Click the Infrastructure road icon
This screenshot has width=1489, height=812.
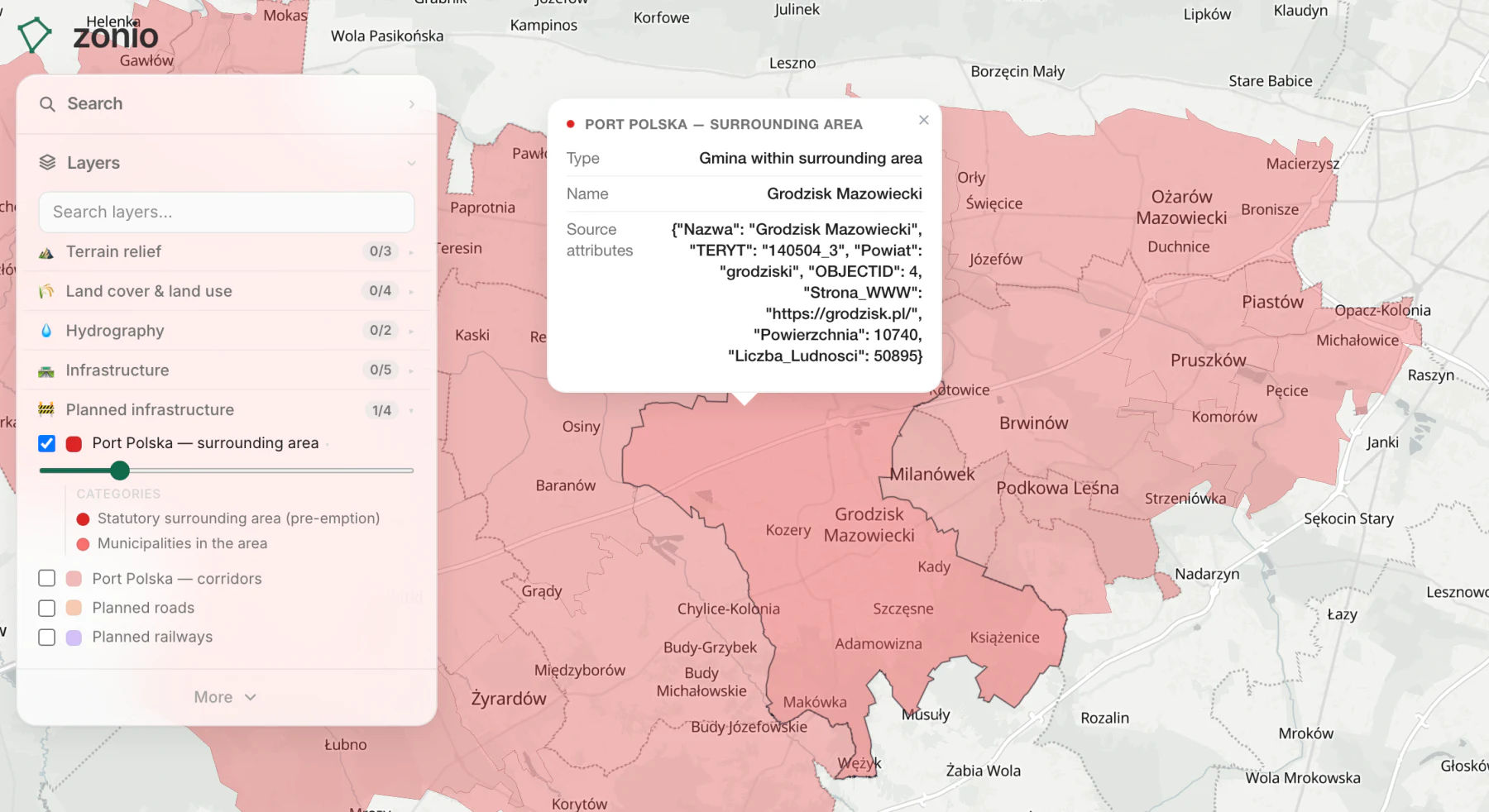coord(46,370)
